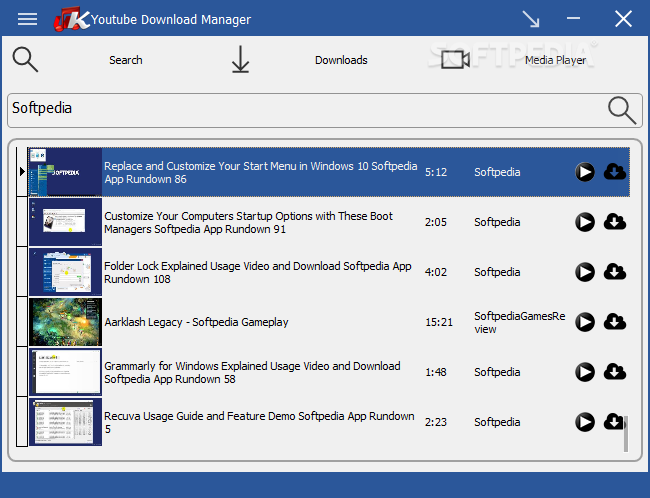The width and height of the screenshot is (650, 498).
Task: Click Softpedia channel in the Folder Lock row
Action: pos(497,272)
